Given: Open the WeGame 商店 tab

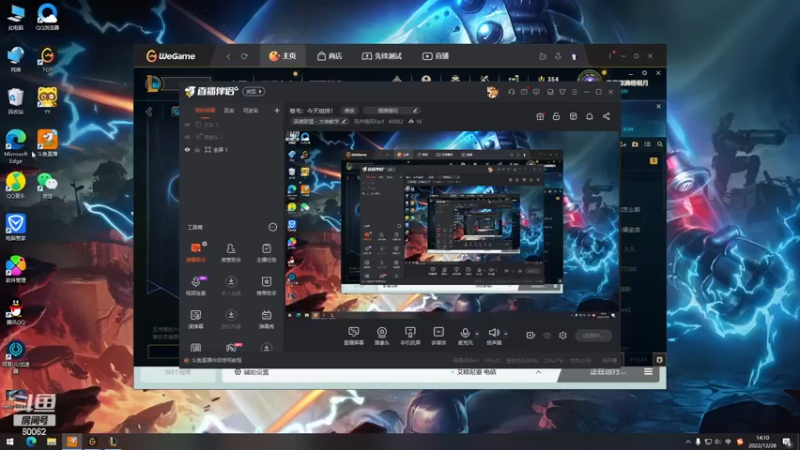Looking at the screenshot, I should click(330, 56).
